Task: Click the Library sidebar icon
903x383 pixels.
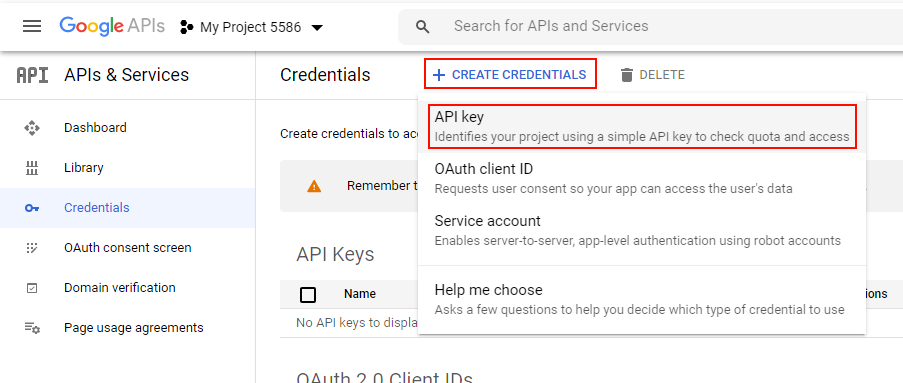Action: point(32,168)
